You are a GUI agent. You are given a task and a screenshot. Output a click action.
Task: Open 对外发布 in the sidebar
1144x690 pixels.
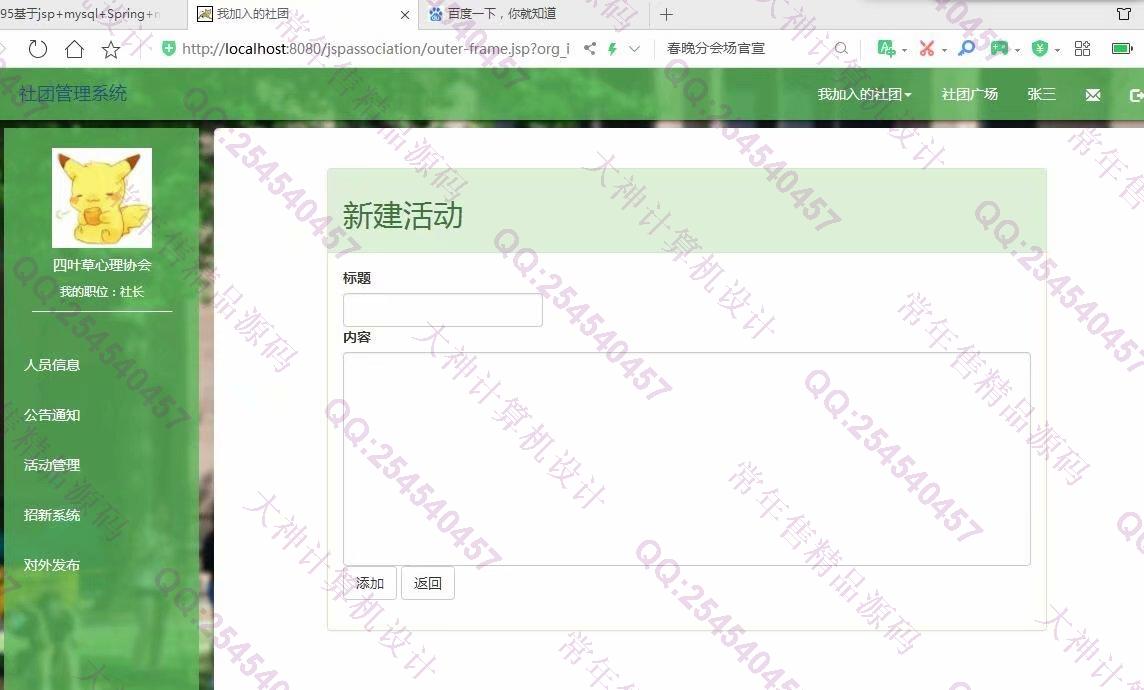pyautogui.click(x=52, y=565)
